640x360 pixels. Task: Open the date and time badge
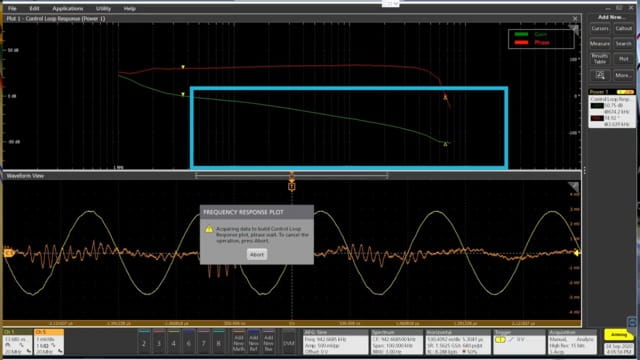click(x=619, y=348)
